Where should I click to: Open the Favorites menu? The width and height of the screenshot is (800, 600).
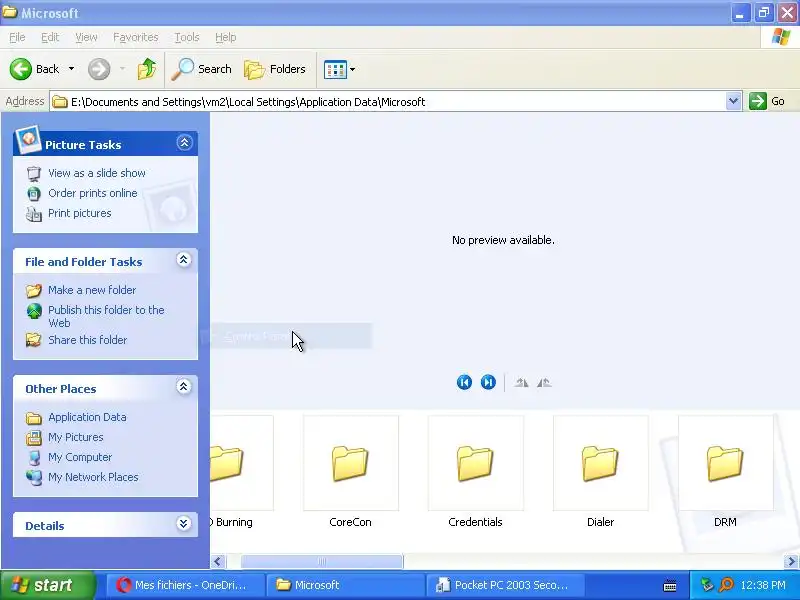[x=136, y=37]
